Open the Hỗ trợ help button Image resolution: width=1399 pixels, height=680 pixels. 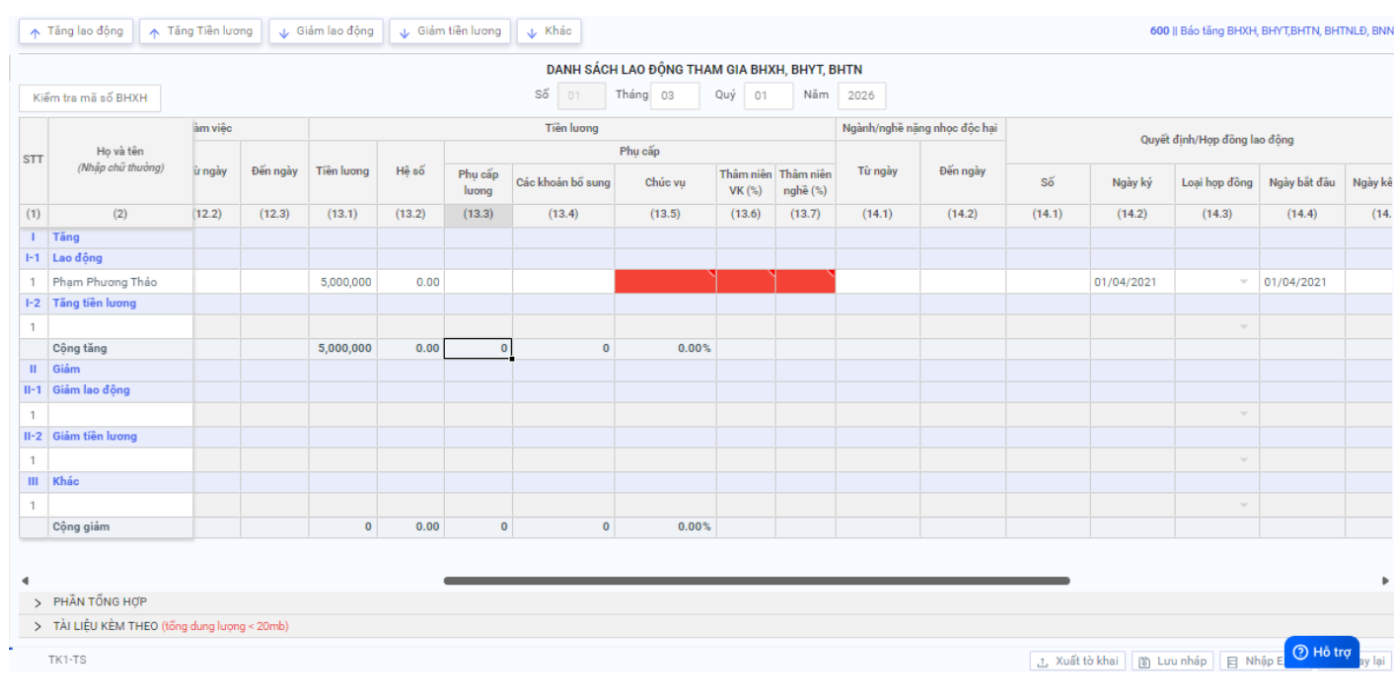tap(1321, 652)
